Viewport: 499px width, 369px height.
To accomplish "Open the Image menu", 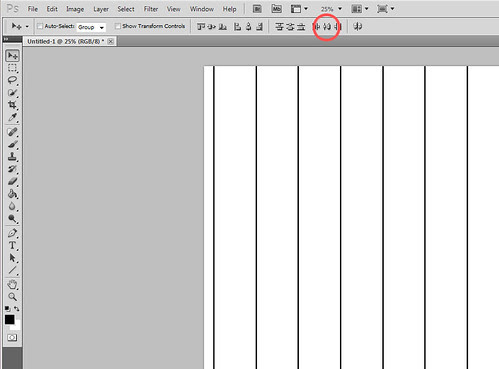I will tap(75, 9).
